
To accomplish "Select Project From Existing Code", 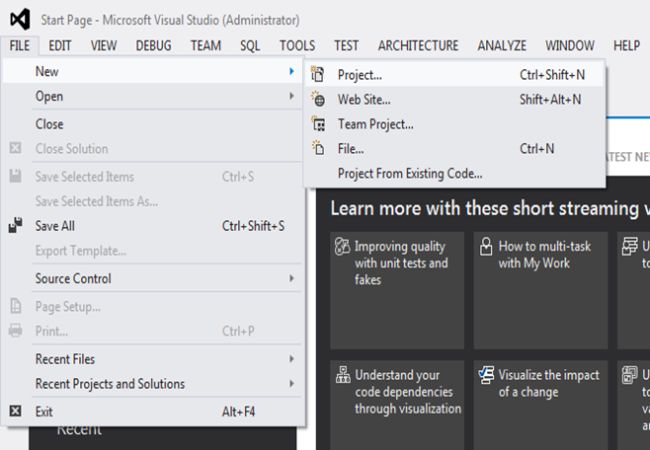I will pos(410,173).
